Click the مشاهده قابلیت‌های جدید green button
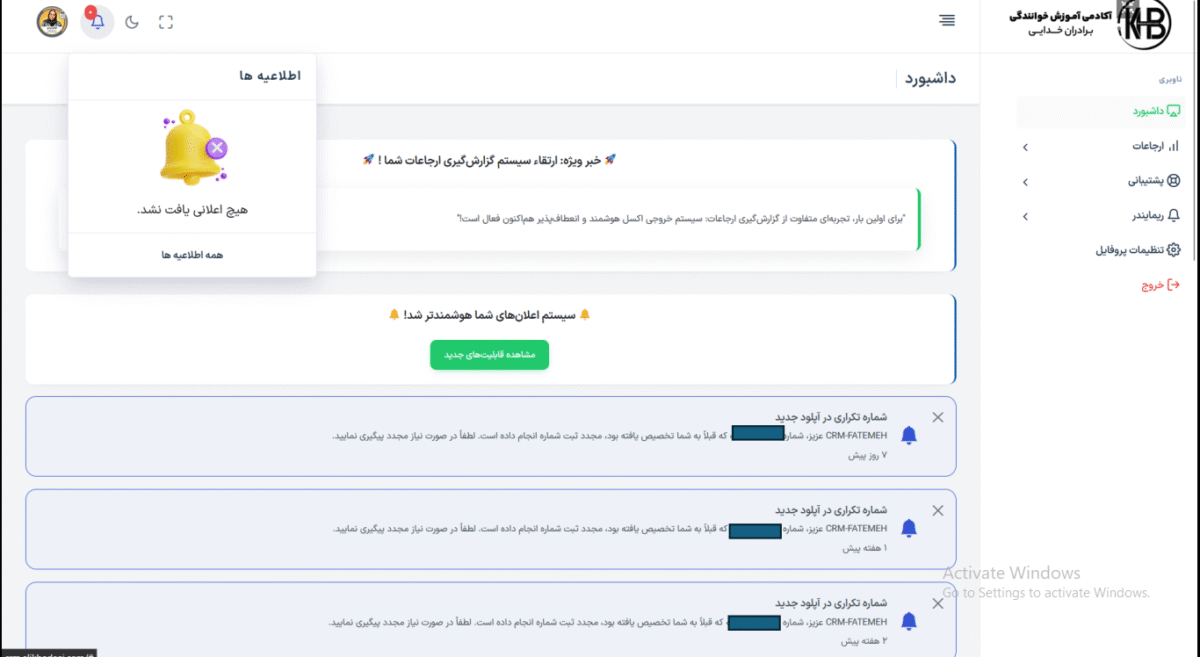Screen dimensions: 1200x657 point(489,355)
